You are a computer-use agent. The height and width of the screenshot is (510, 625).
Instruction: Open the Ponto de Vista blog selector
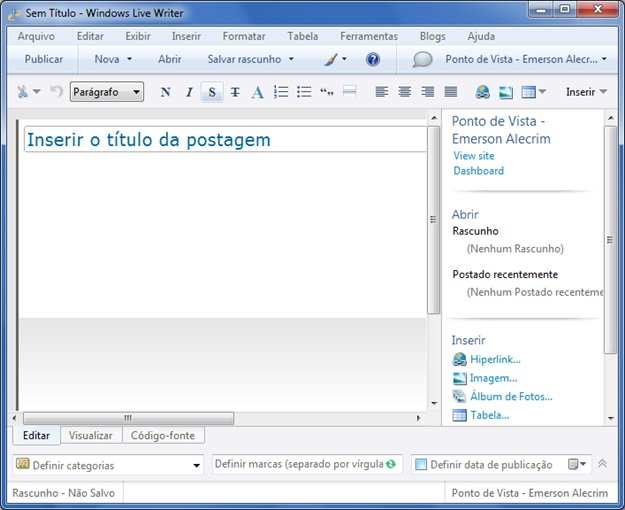(526, 59)
